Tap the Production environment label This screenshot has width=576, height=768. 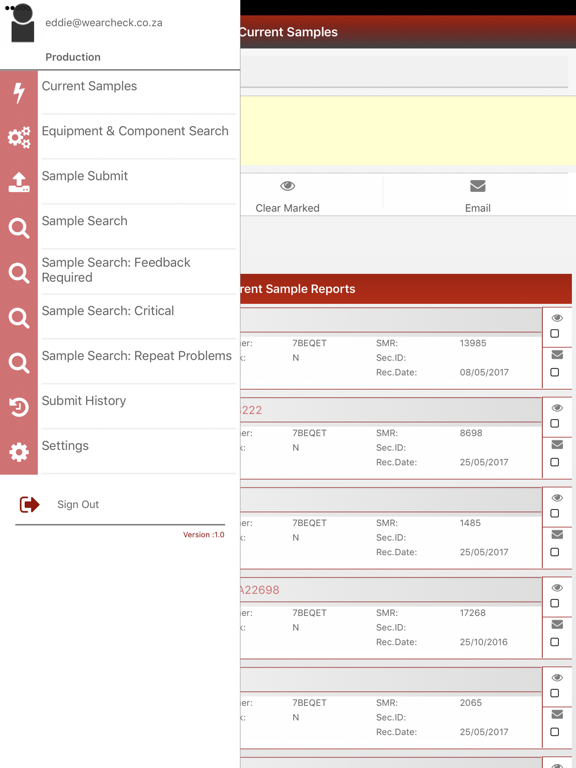click(73, 57)
